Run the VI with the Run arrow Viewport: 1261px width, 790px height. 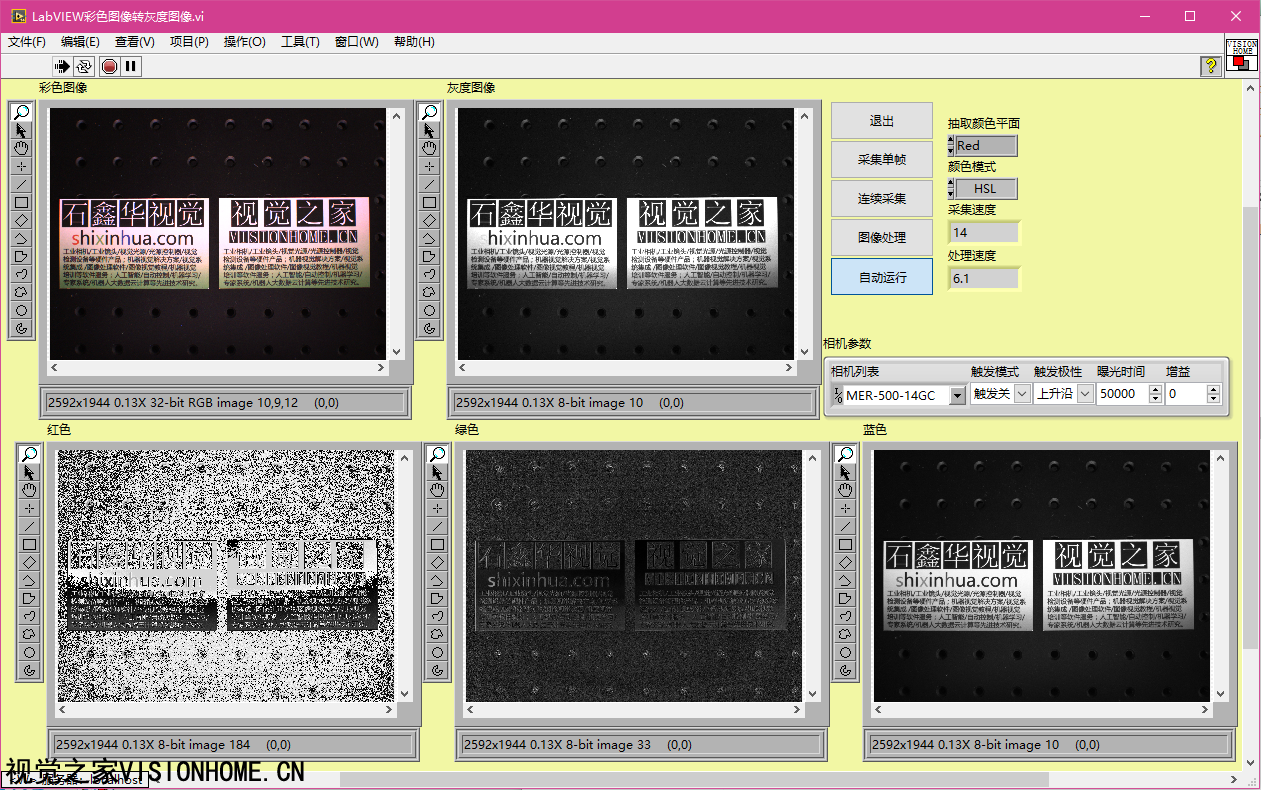[63, 66]
